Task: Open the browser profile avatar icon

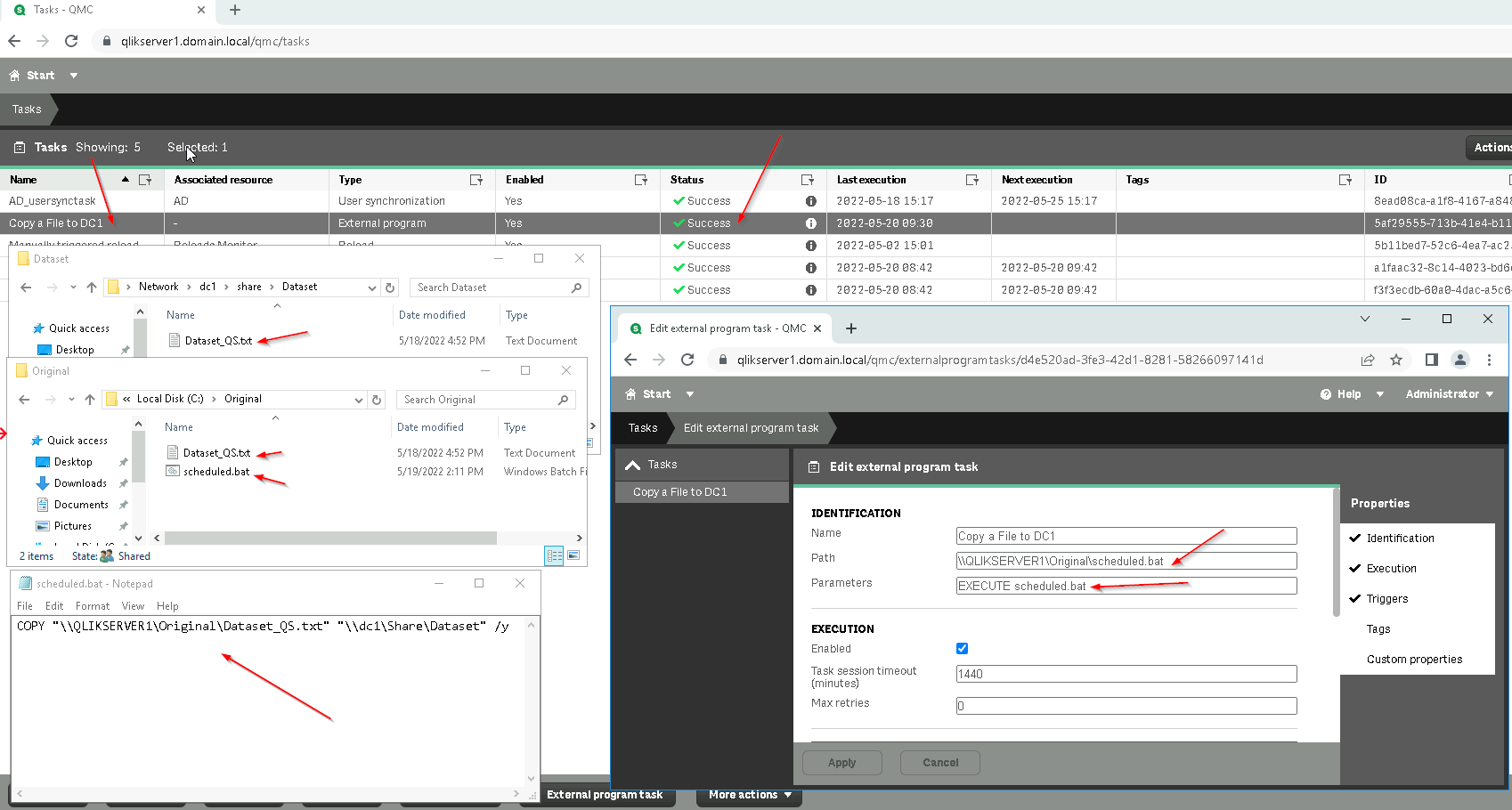Action: pyautogui.click(x=1460, y=360)
